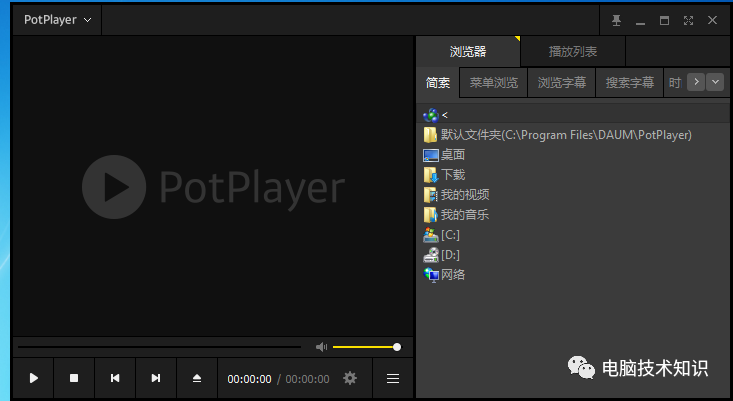The width and height of the screenshot is (733, 401).
Task: Select the 搜索字幕 sub-tab
Action: 630,83
